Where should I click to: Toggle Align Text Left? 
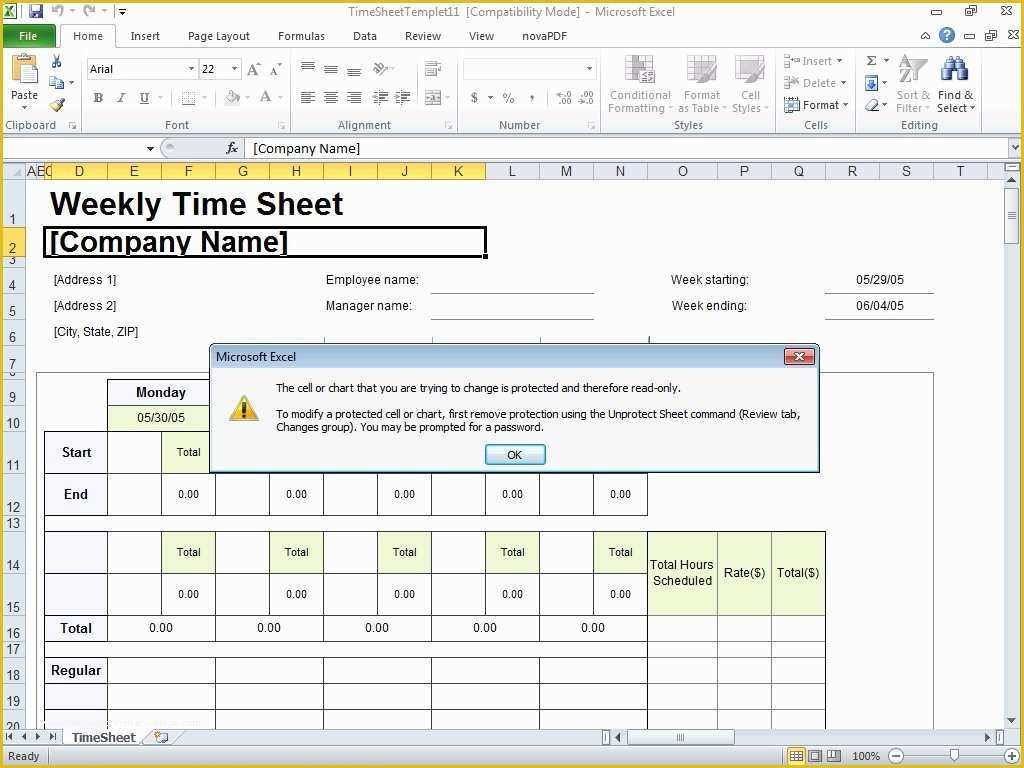tap(308, 98)
